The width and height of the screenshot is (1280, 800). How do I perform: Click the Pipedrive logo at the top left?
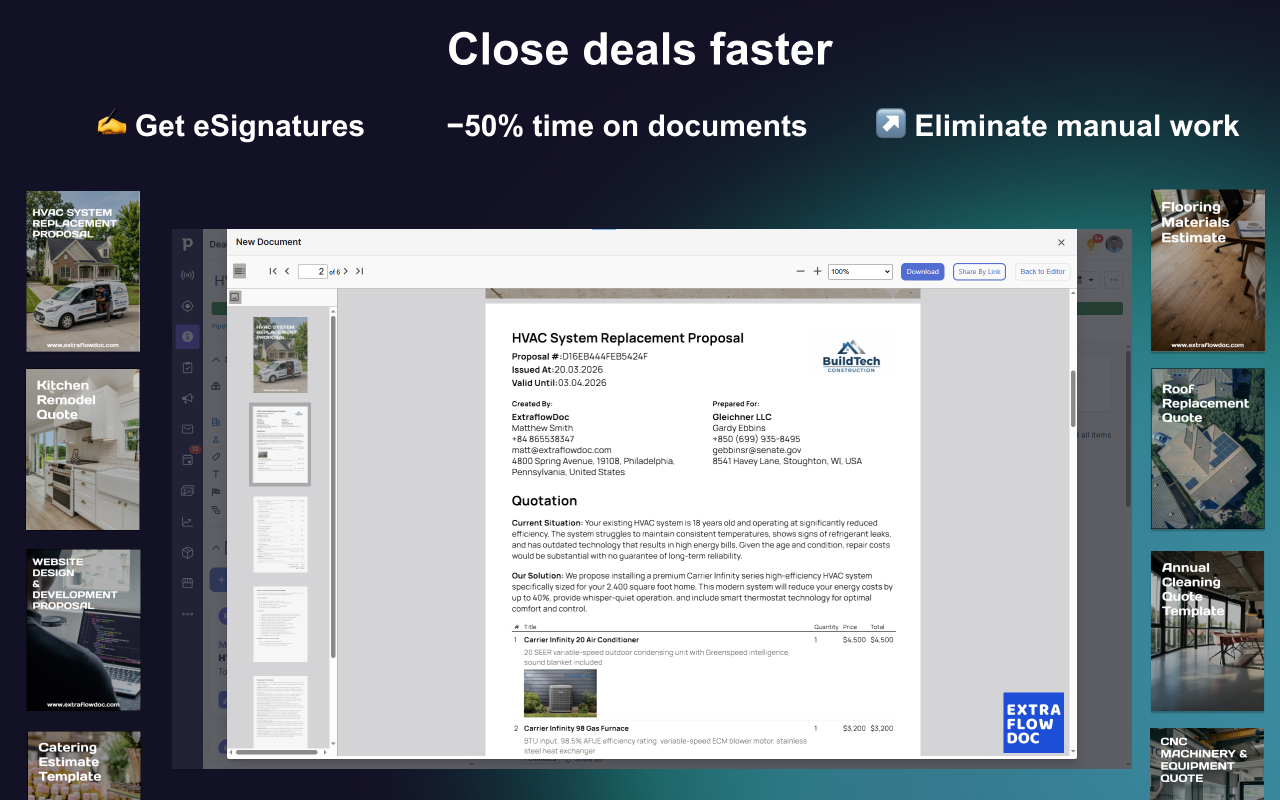point(187,243)
